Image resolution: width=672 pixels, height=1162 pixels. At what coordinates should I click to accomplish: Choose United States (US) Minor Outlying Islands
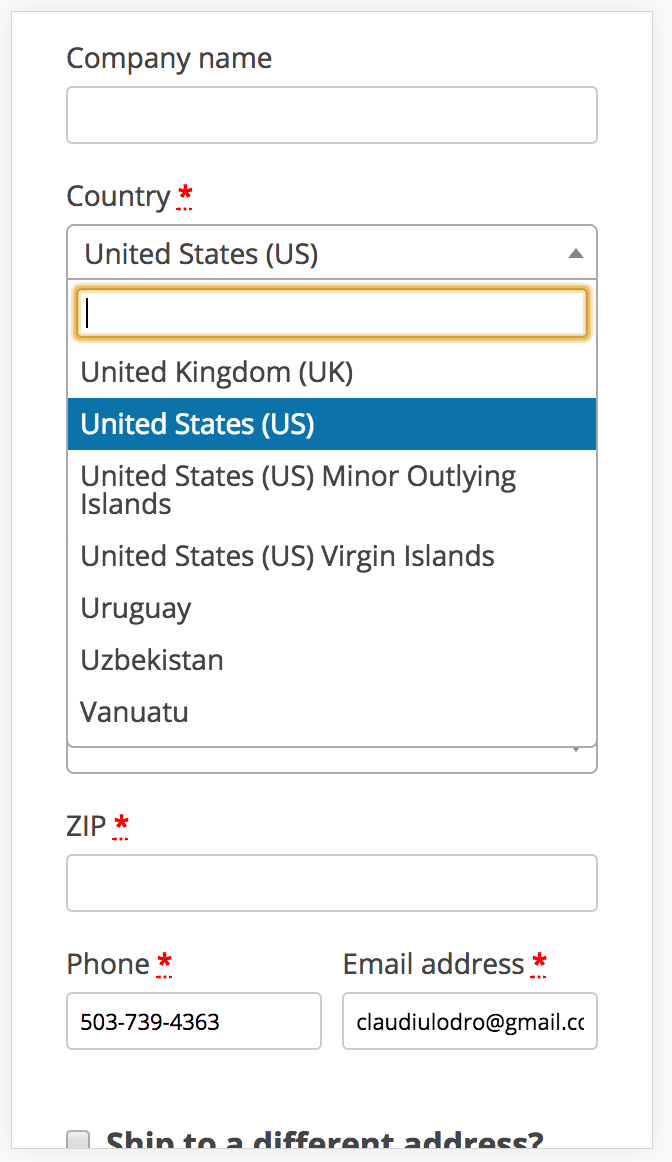click(297, 490)
